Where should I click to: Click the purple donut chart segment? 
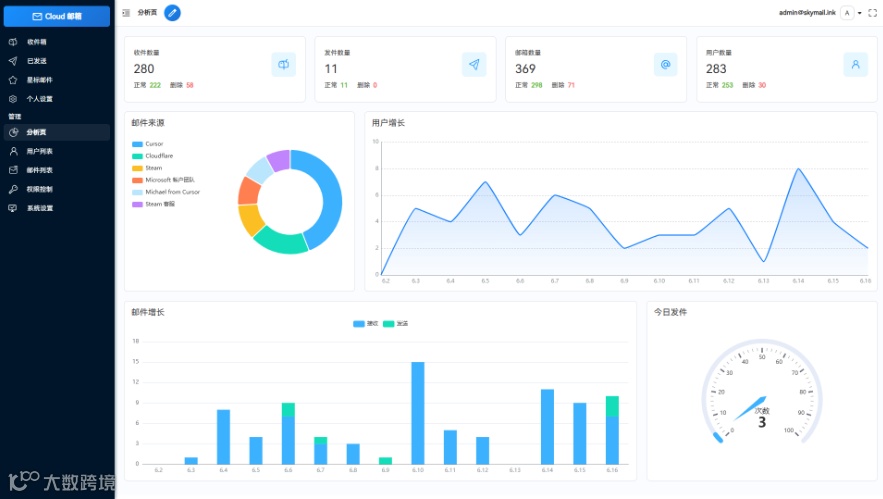point(278,160)
